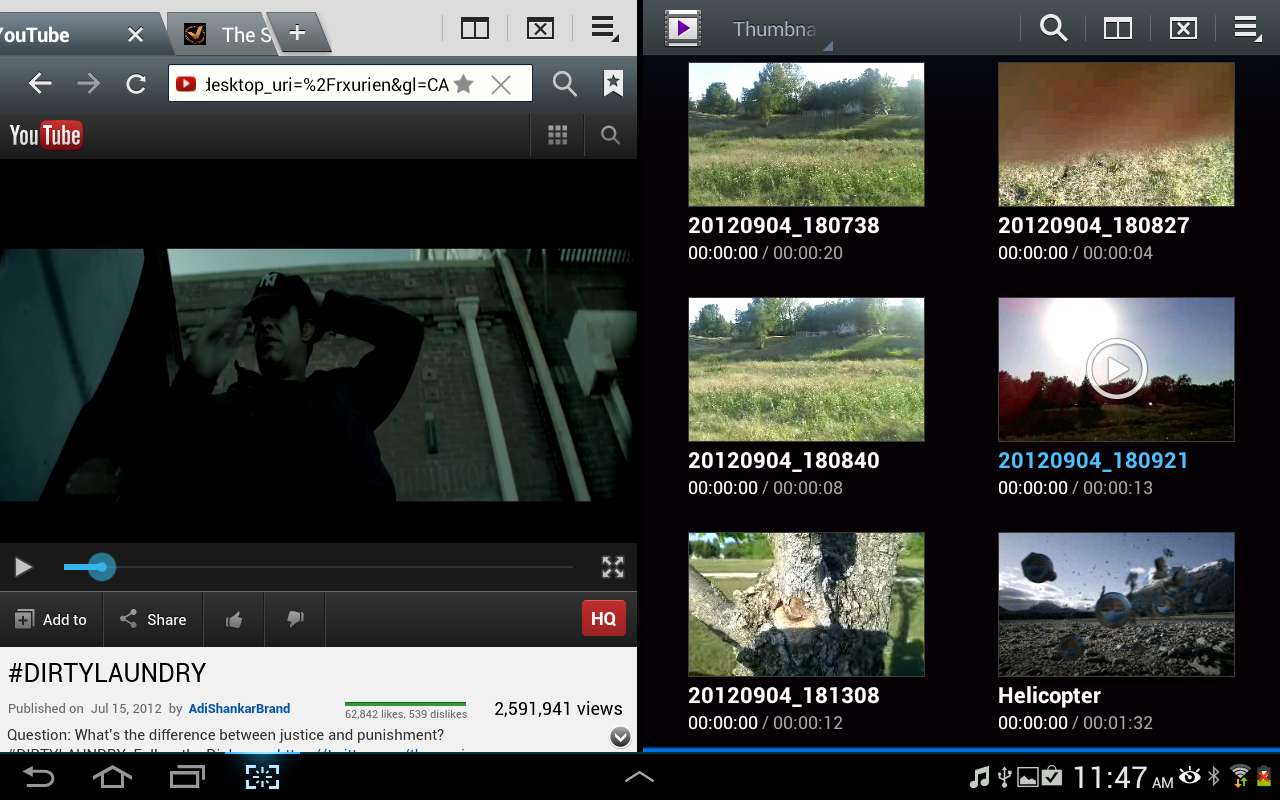Play the 20120904_180921 video thumbnail
The height and width of the screenshot is (800, 1280).
[1116, 370]
